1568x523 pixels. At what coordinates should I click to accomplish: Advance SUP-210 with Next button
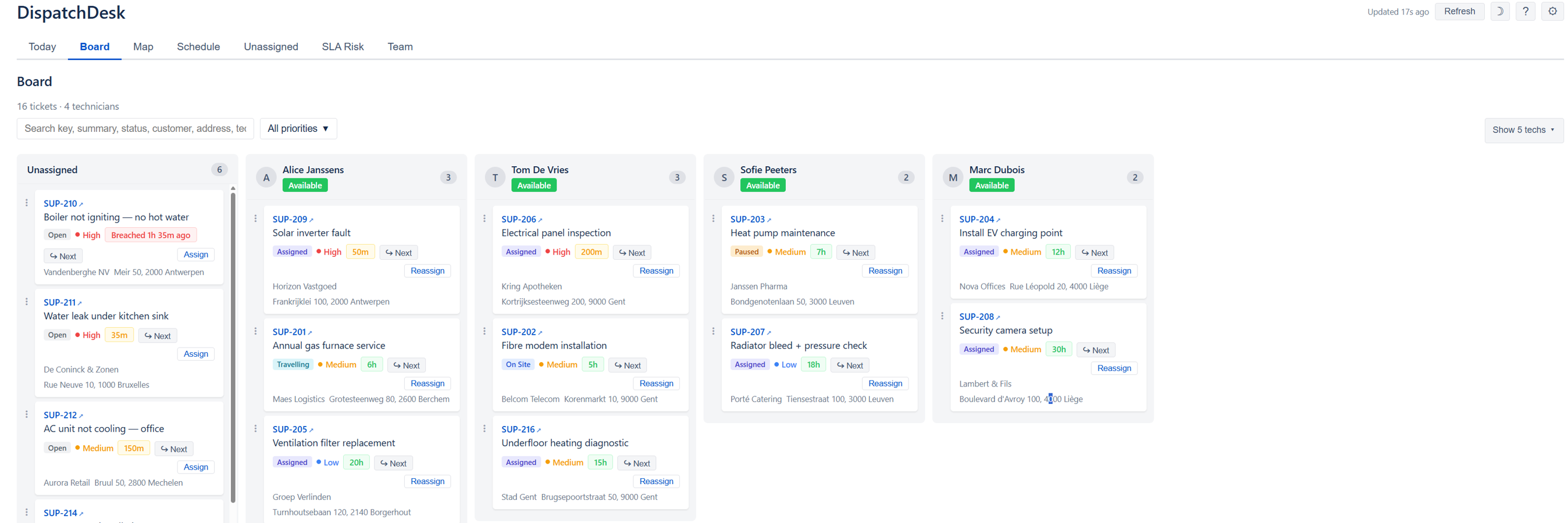(63, 257)
